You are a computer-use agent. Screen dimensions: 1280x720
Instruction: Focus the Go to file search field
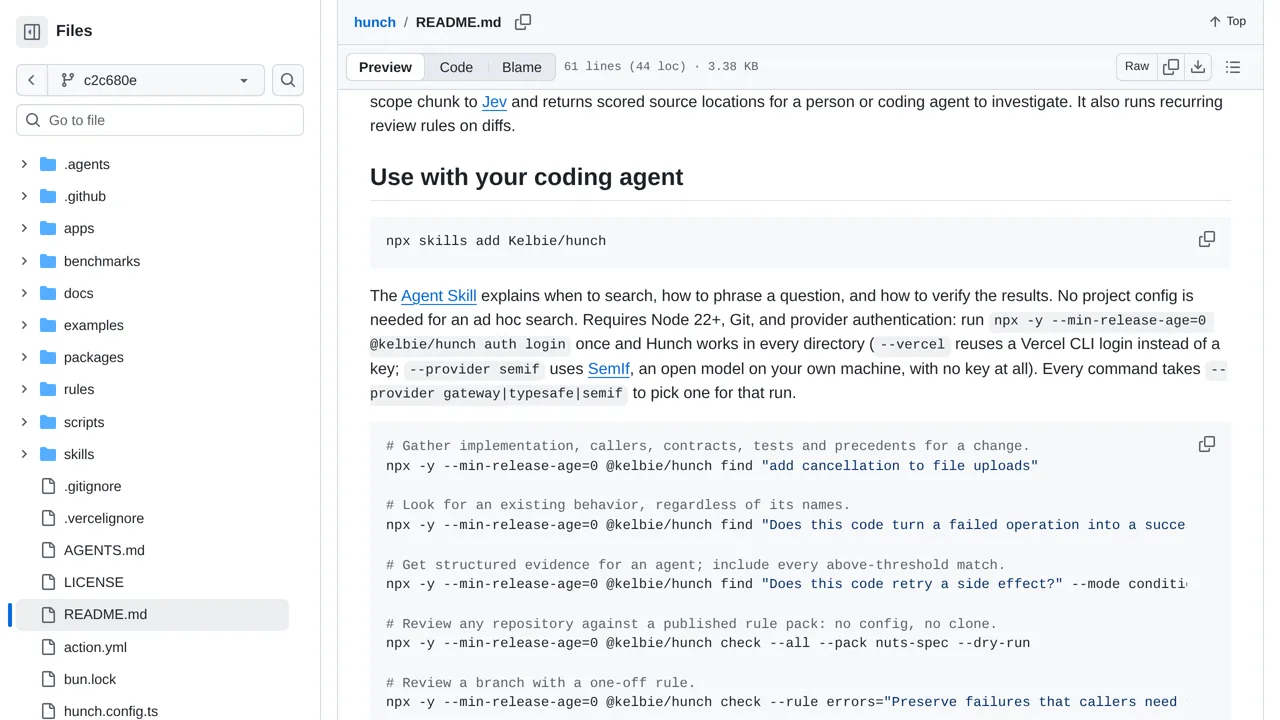point(160,120)
